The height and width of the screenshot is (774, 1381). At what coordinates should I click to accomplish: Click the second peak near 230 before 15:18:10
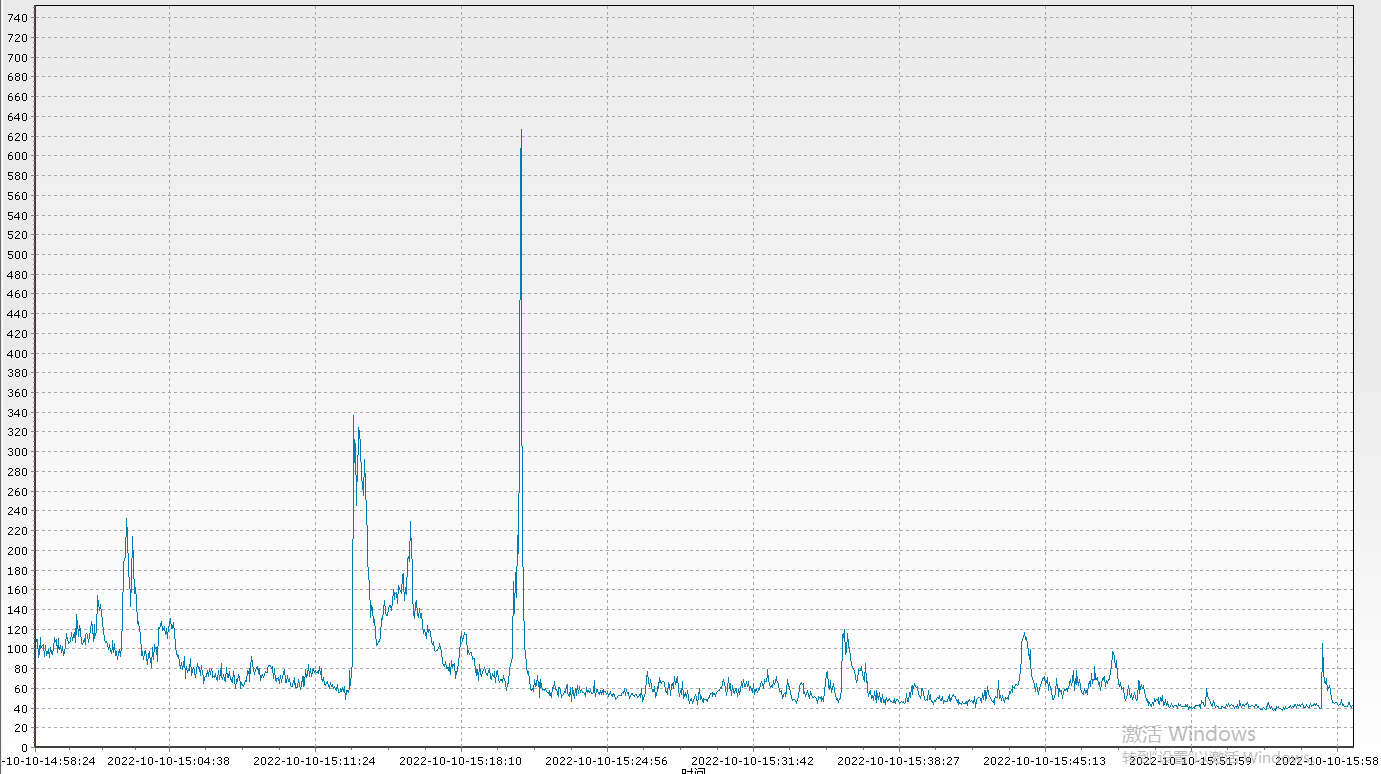410,523
